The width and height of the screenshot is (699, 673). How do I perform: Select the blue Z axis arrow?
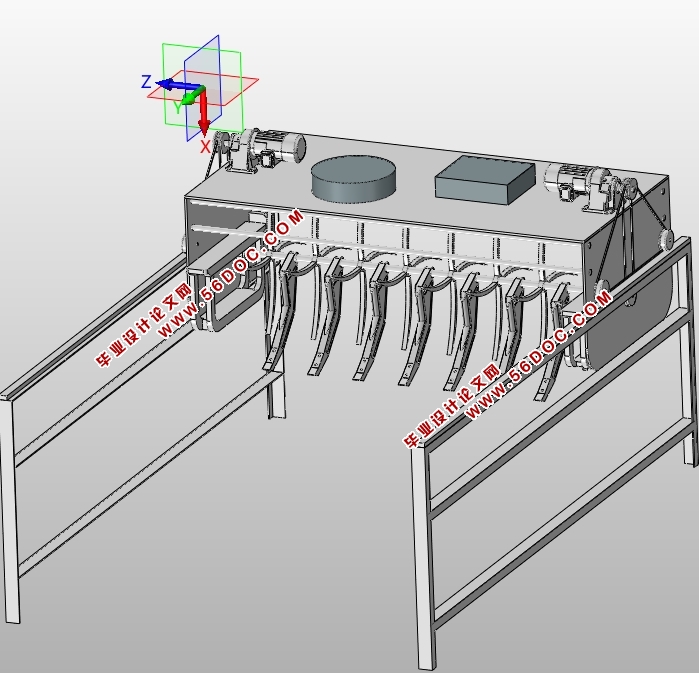[x=178, y=85]
